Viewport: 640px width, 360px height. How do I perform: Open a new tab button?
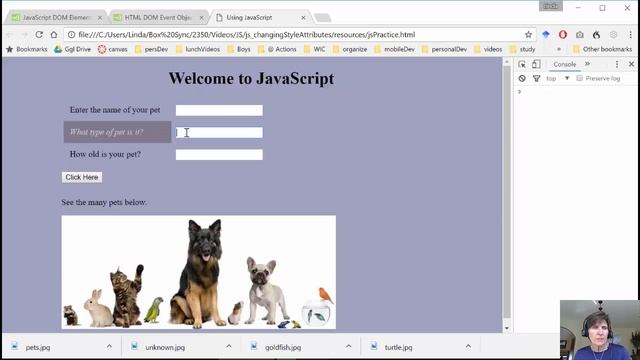(x=322, y=18)
